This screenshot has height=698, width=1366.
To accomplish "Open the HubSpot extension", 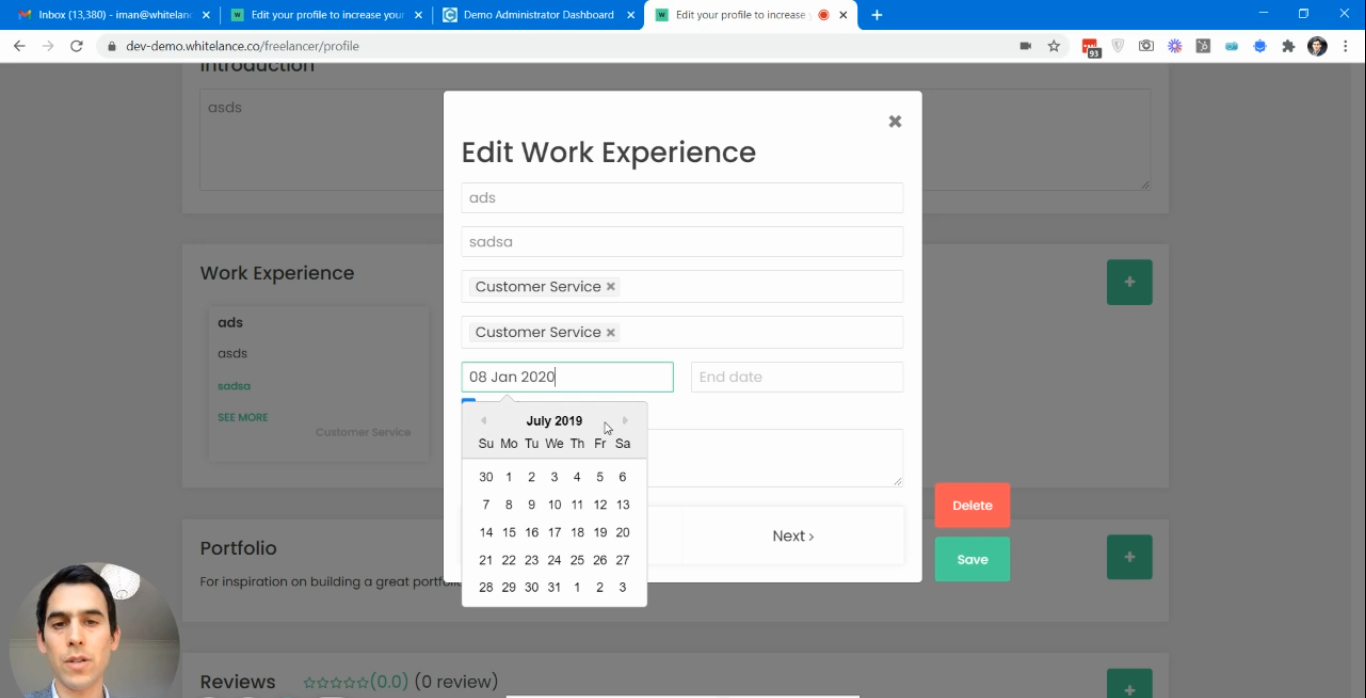I will click(x=1203, y=46).
